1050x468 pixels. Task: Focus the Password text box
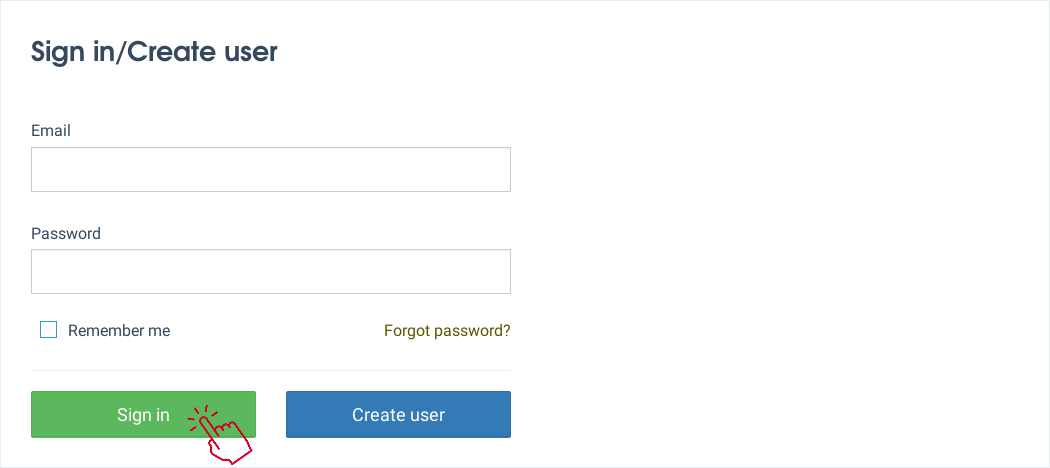pyautogui.click(x=271, y=272)
